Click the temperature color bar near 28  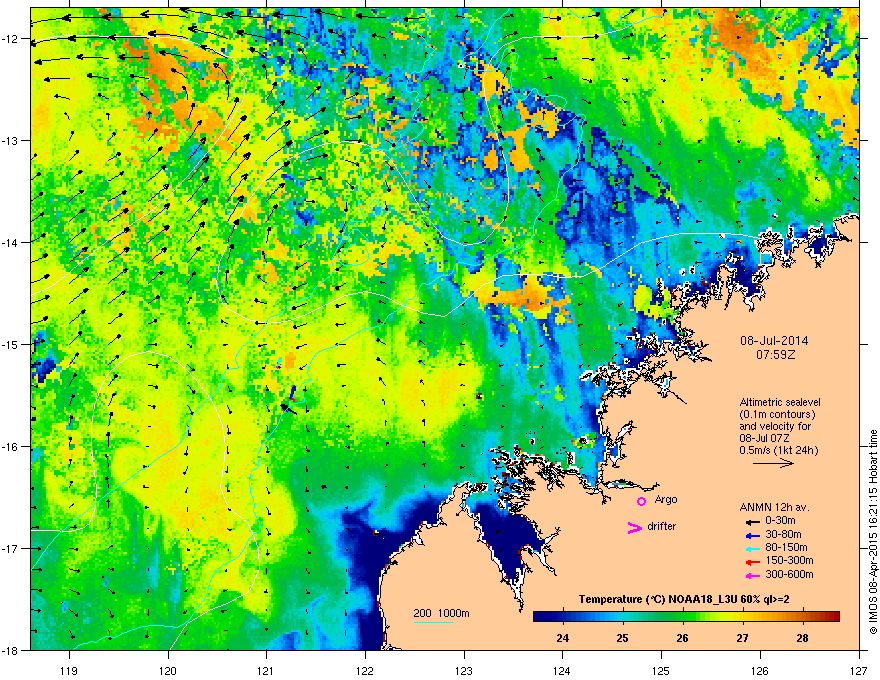803,617
